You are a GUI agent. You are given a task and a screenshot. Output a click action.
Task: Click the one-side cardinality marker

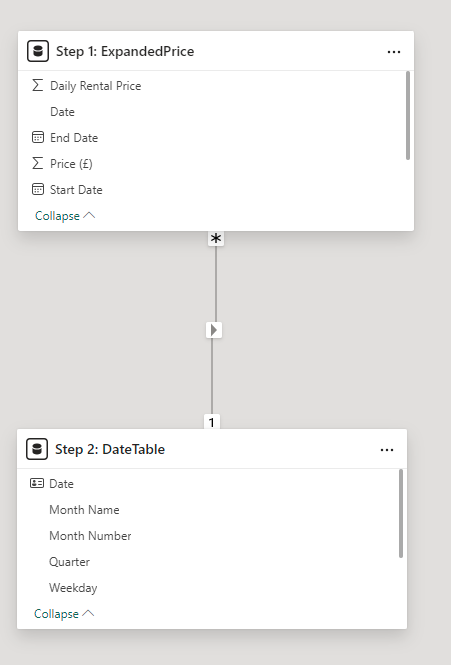(212, 422)
